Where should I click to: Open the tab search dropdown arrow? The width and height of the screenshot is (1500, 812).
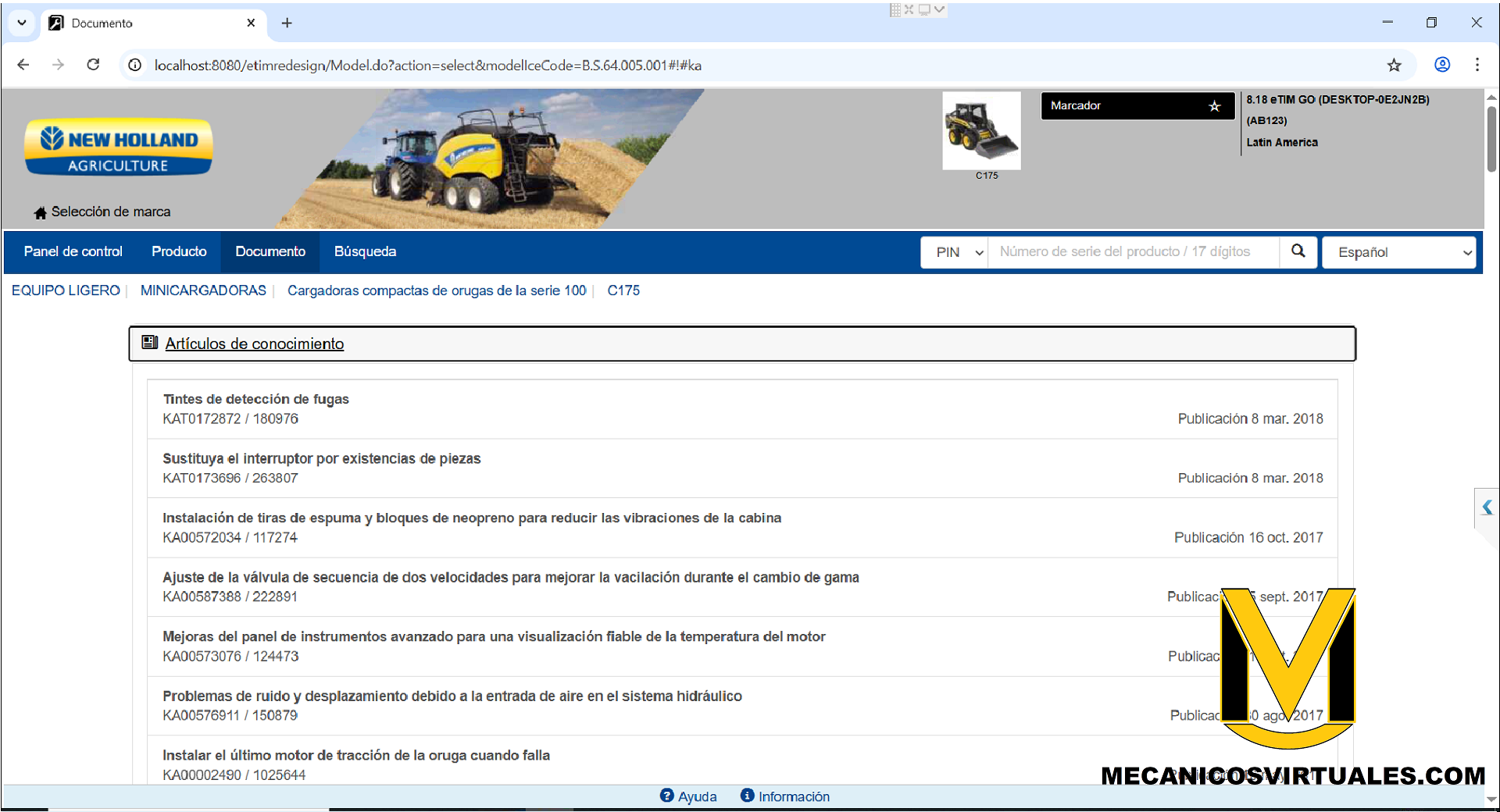[22, 23]
